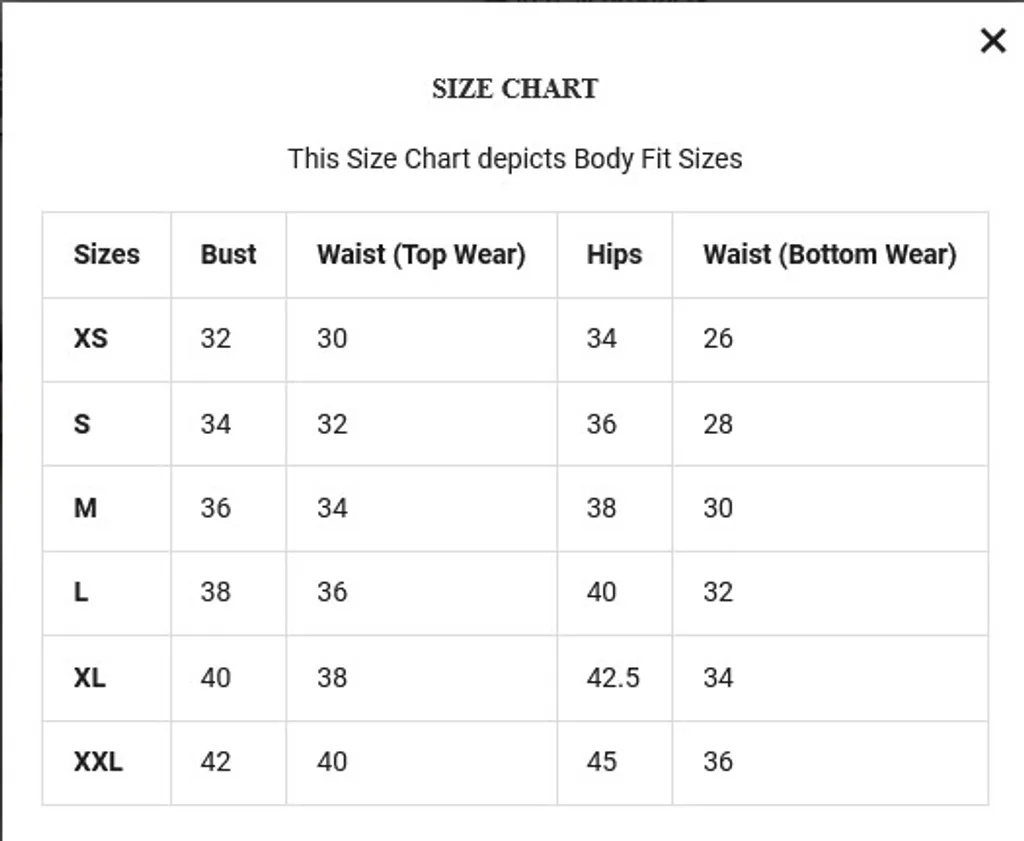1024x841 pixels.
Task: Click the XS bust value 32
Action: click(215, 338)
